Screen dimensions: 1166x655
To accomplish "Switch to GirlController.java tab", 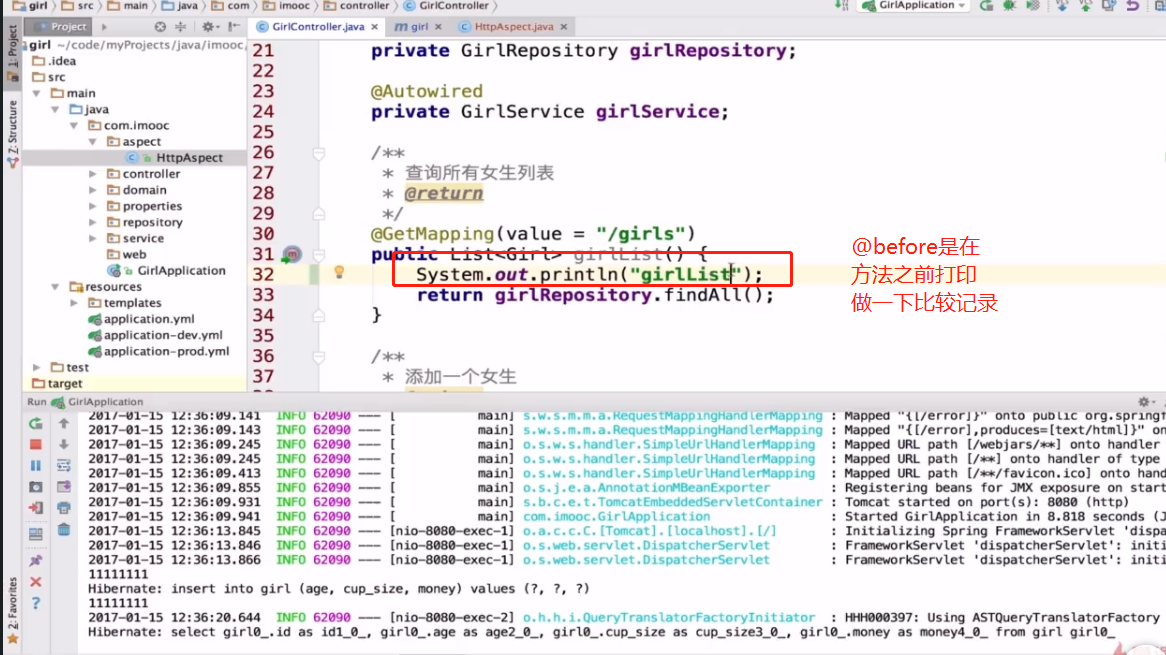I will pos(318,27).
